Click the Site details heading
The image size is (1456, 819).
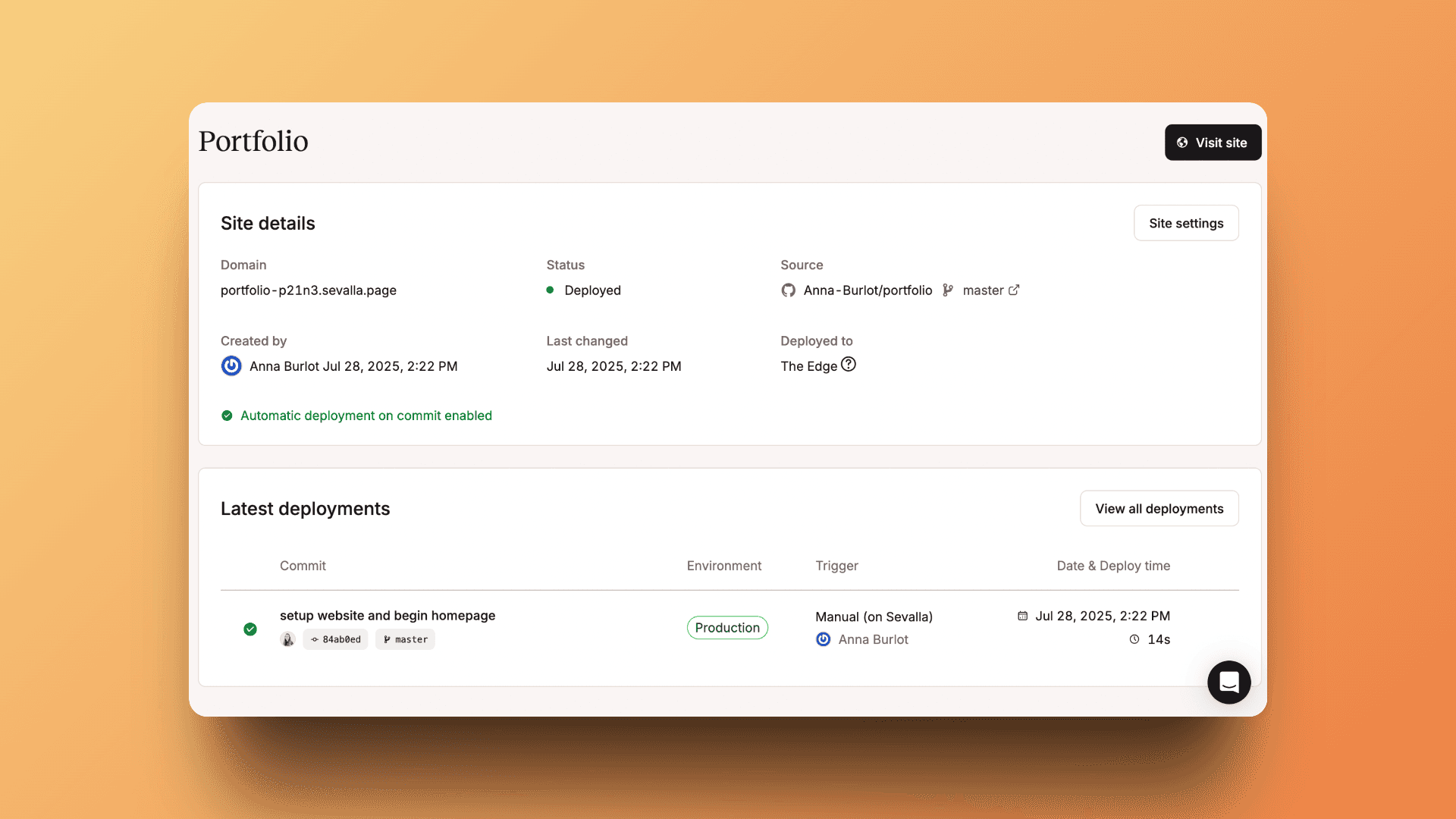pos(268,224)
